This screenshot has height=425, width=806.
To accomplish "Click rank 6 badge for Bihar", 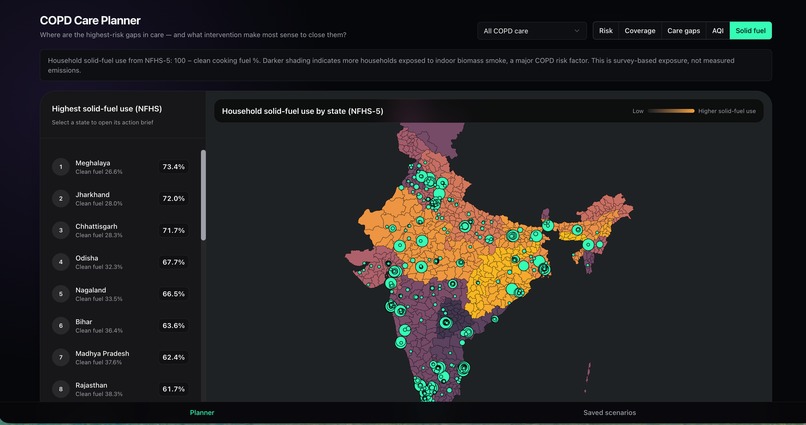I will click(61, 326).
